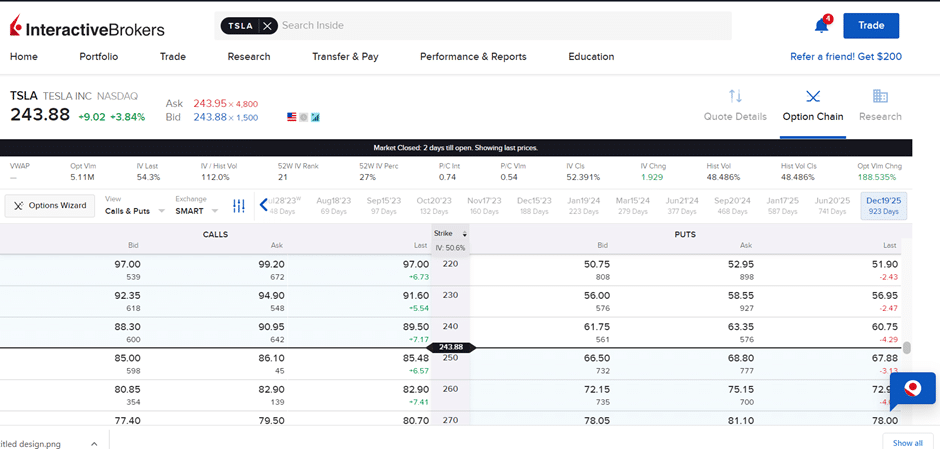Screen dimensions: 940x449
Task: Open the chat assistant bubble
Action: [912, 388]
